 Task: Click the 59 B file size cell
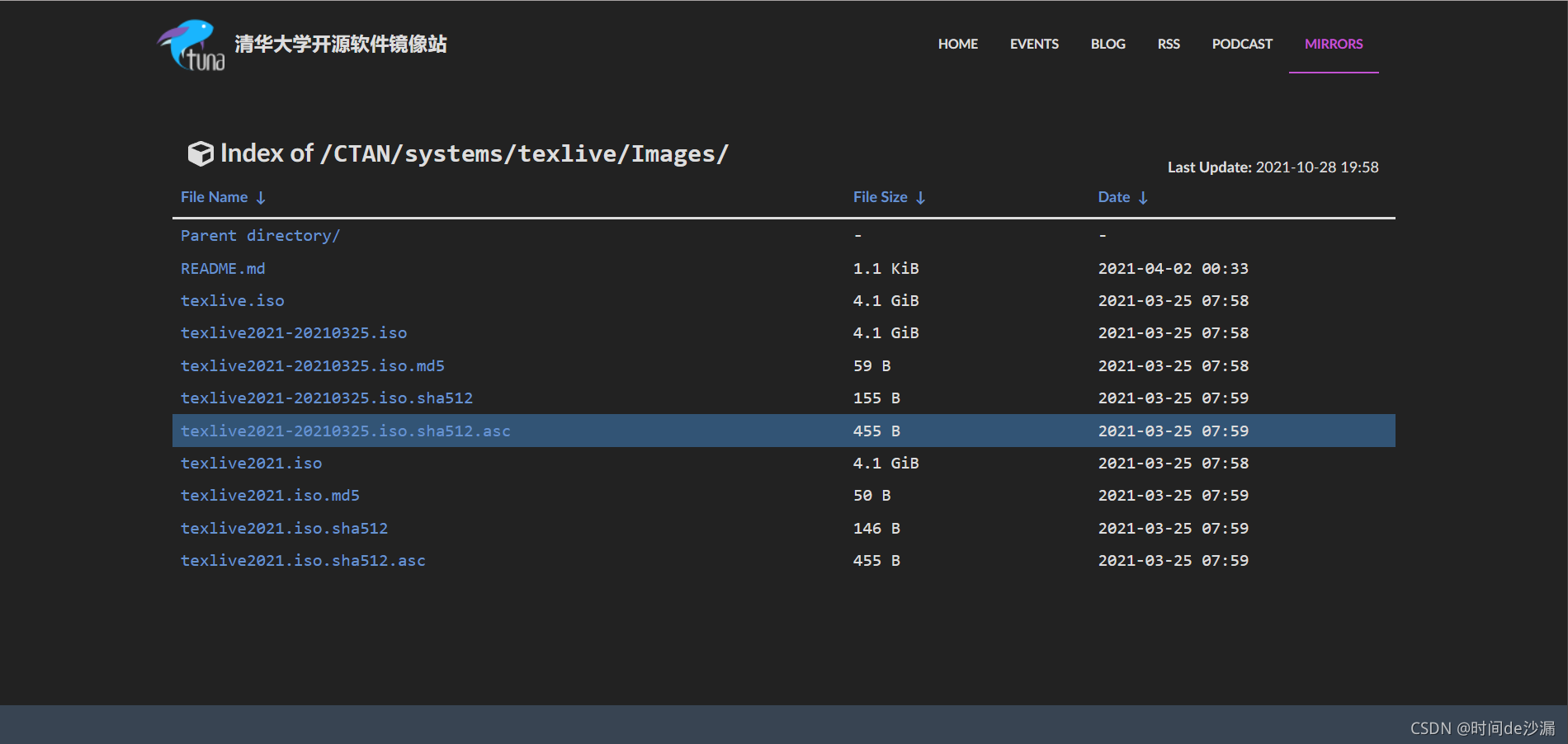pos(872,366)
